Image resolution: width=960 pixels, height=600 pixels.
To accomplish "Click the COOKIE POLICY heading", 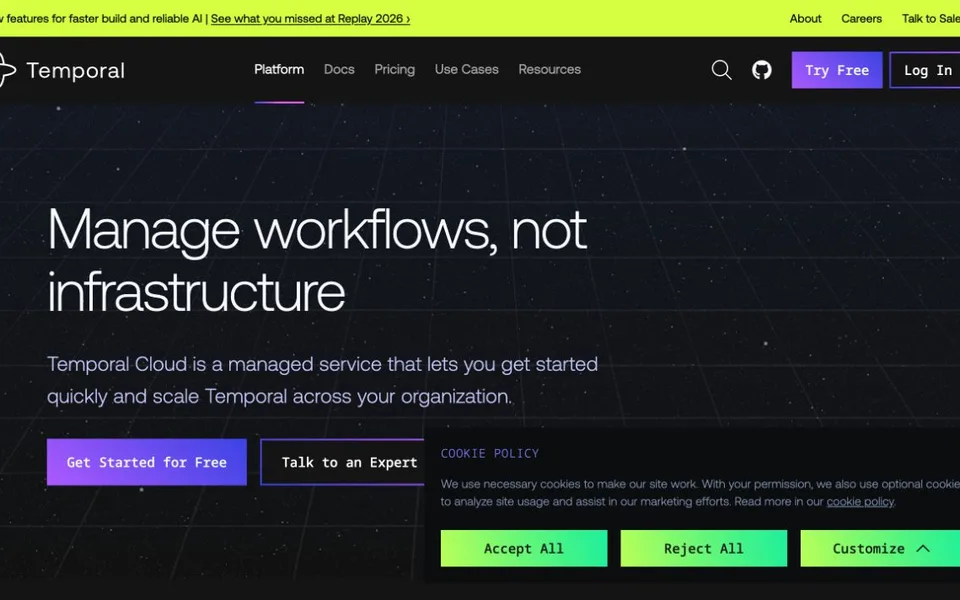I will point(490,454).
